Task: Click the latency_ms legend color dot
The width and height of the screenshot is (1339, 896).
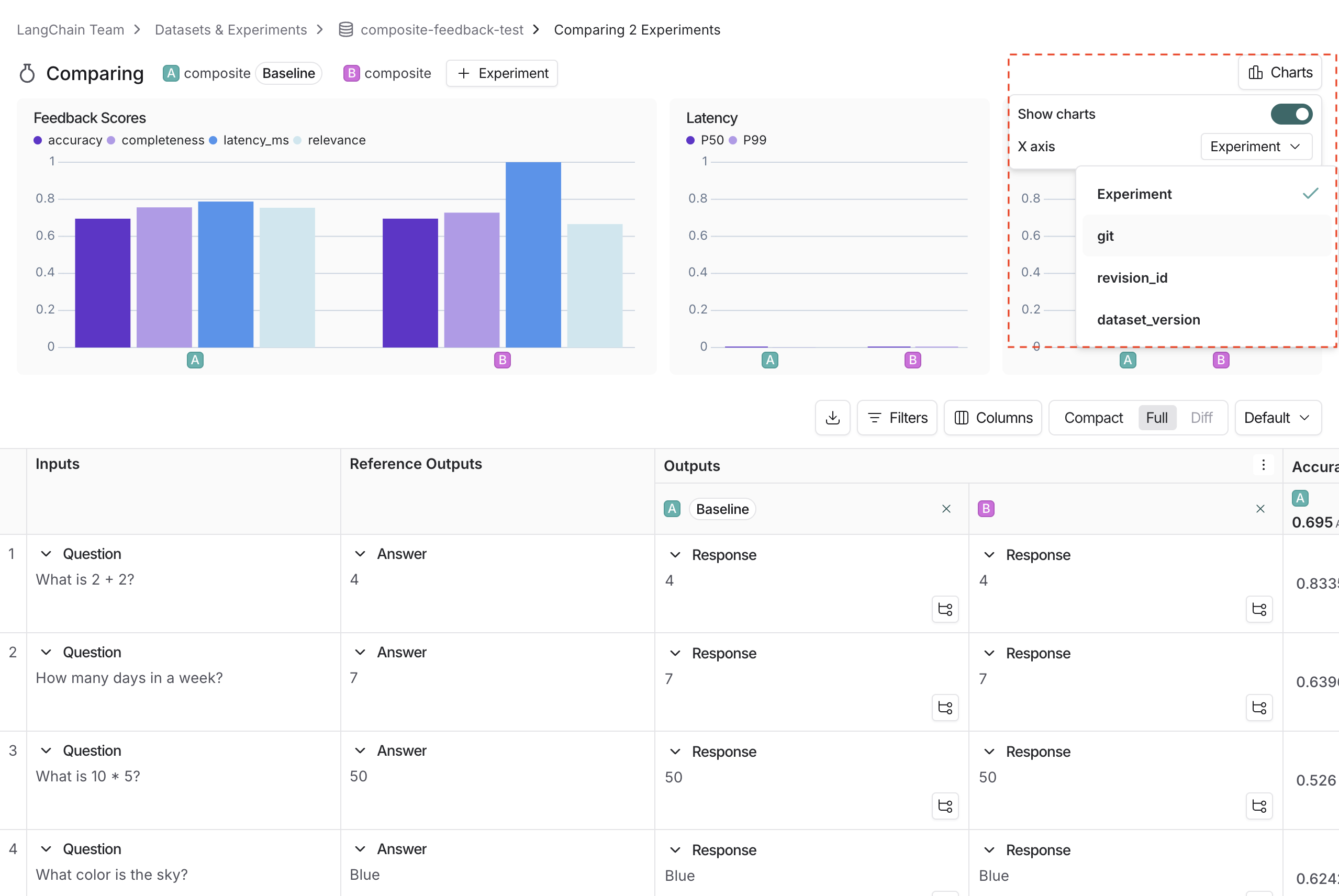Action: coord(213,141)
